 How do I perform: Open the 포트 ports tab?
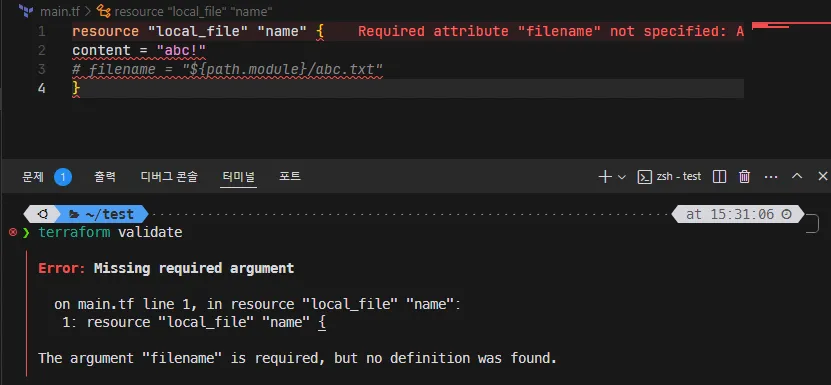tap(290, 177)
